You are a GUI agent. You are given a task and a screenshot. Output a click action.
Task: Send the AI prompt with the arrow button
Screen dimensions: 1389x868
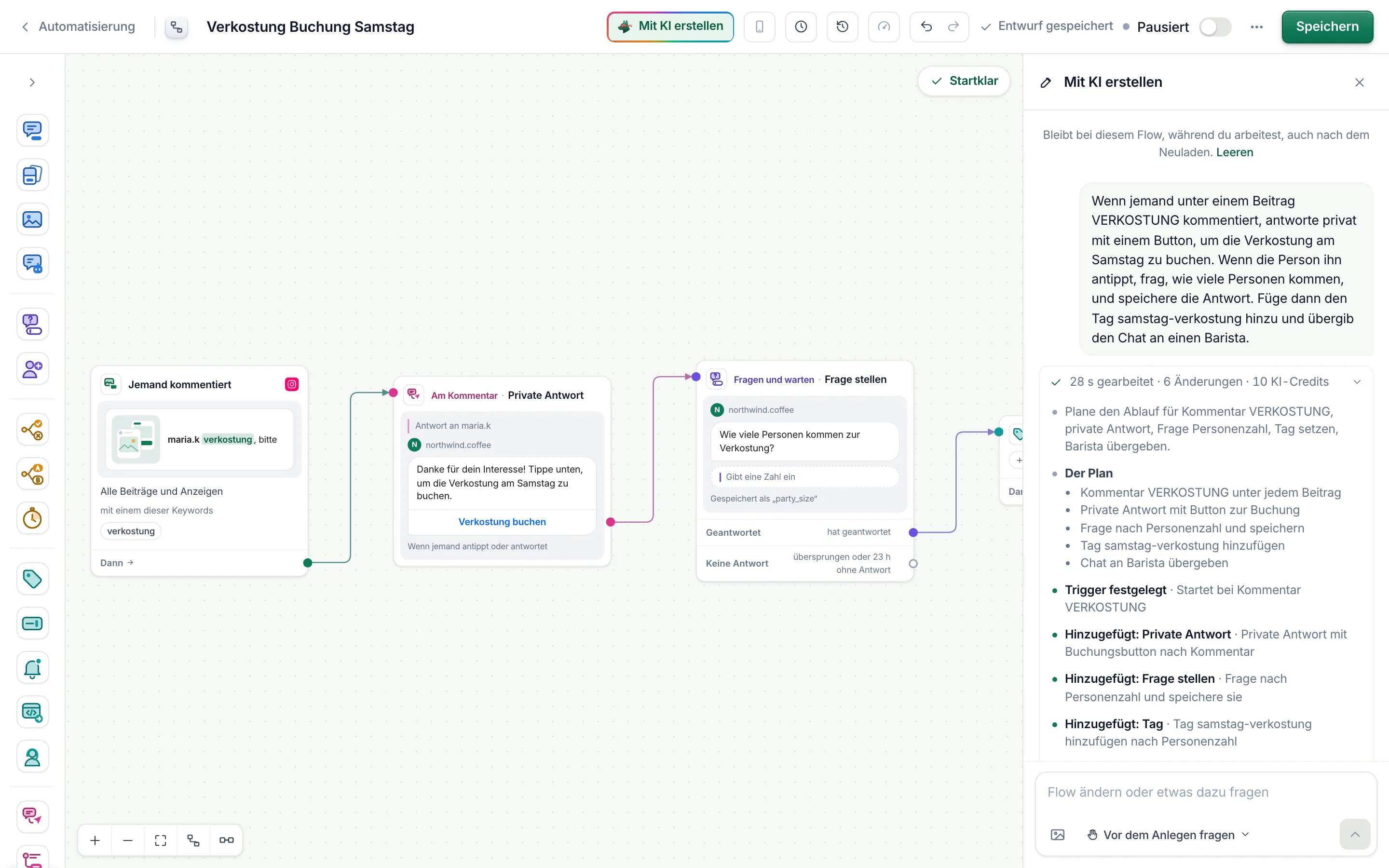pos(1355,834)
